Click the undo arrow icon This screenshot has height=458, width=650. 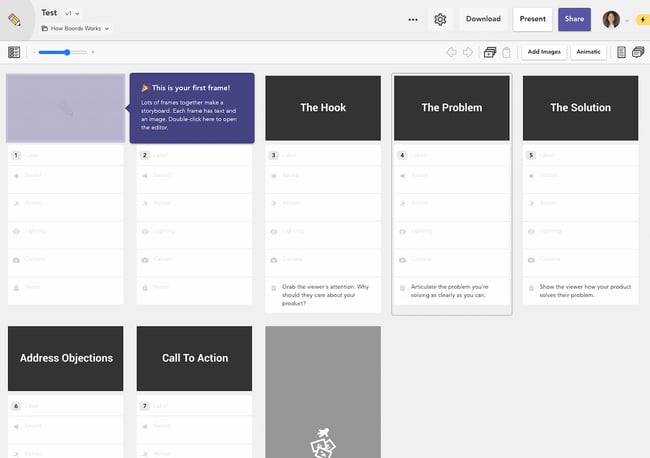pos(451,52)
